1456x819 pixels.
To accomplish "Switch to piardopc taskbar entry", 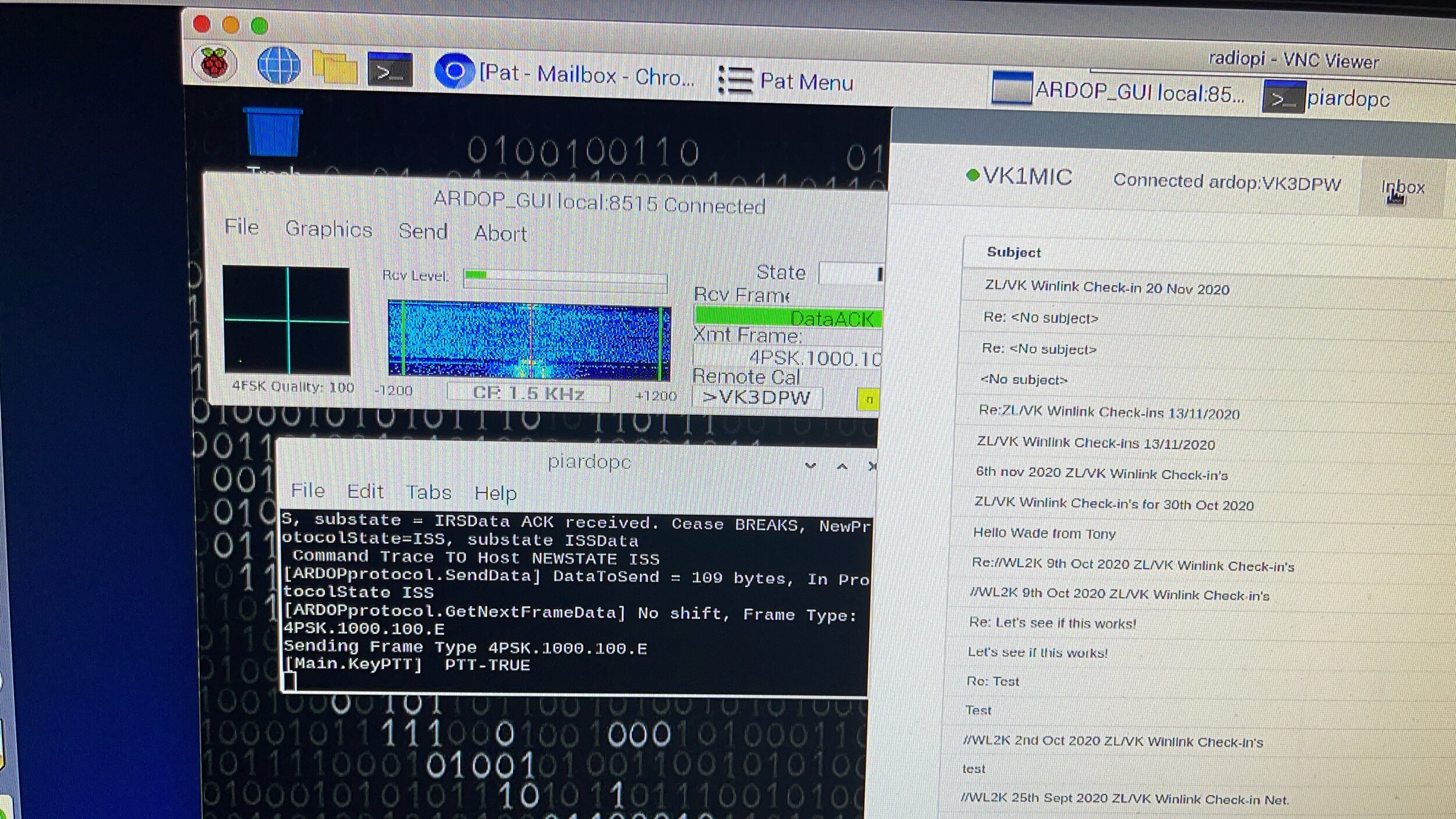I will [x=1327, y=98].
